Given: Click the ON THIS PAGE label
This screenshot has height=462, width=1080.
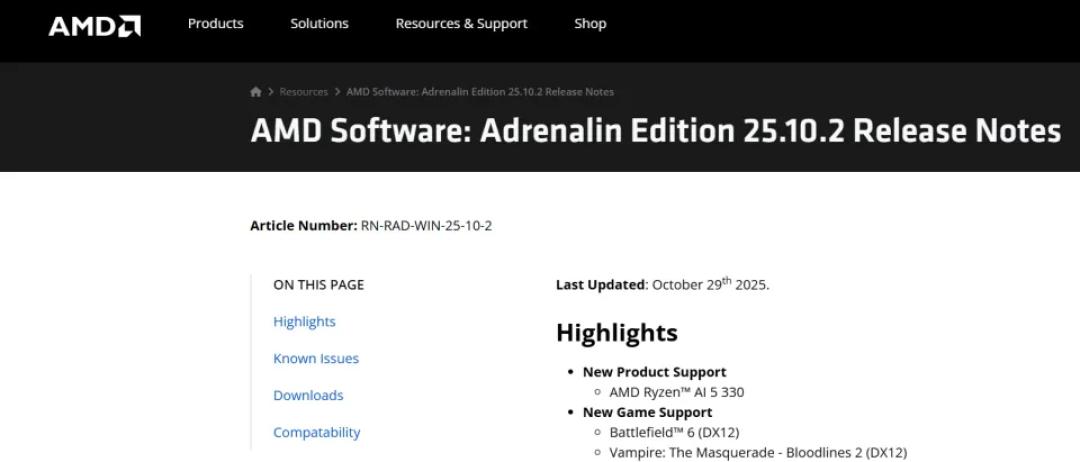Looking at the screenshot, I should [319, 285].
